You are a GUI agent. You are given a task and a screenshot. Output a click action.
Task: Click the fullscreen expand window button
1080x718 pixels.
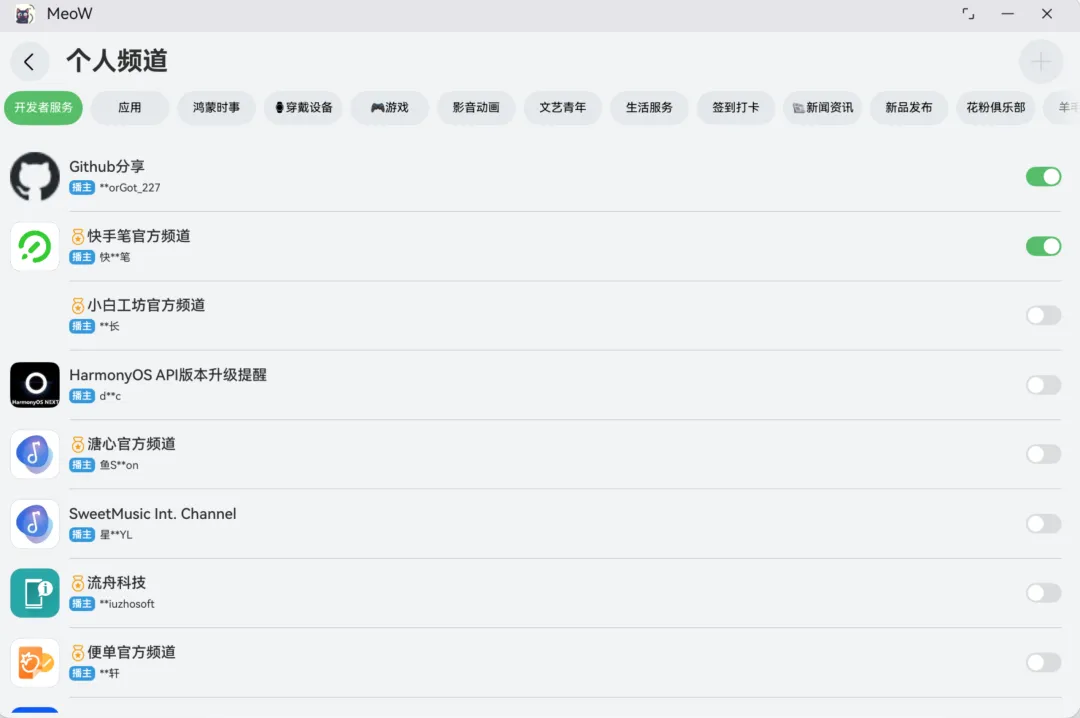[968, 14]
